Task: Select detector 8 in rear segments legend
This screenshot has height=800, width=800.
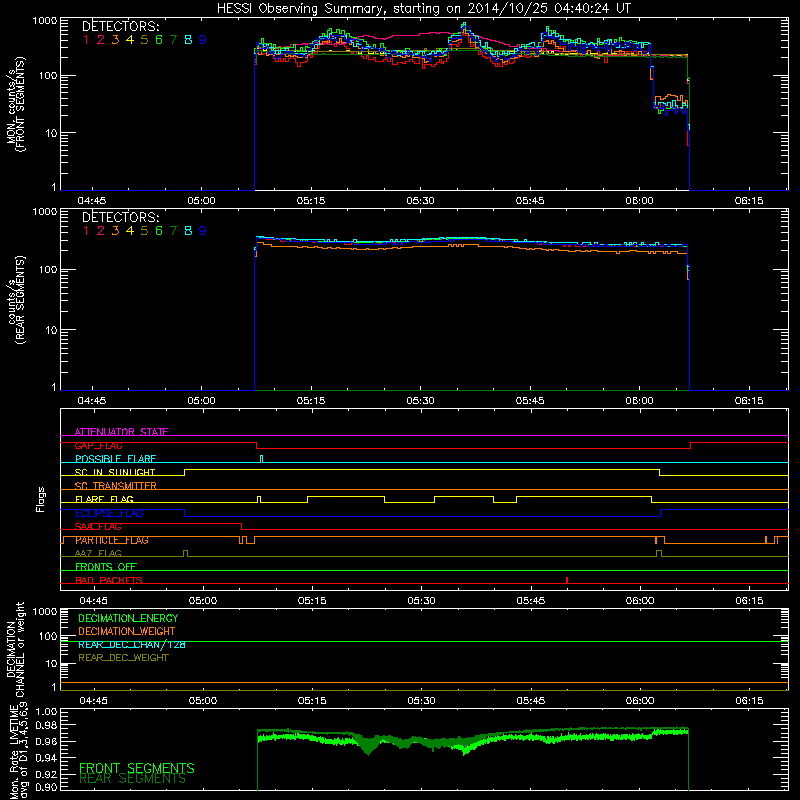Action: click(x=188, y=231)
